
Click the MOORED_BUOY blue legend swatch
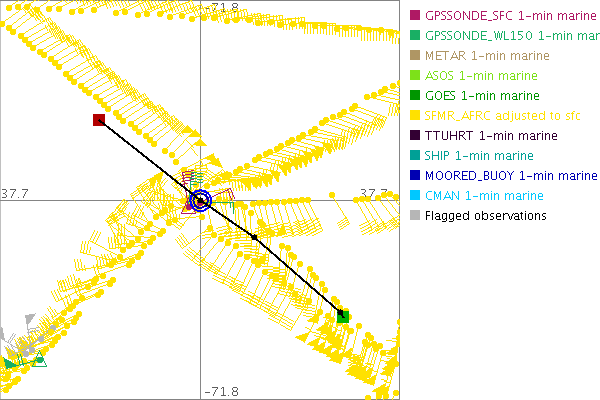click(x=415, y=175)
